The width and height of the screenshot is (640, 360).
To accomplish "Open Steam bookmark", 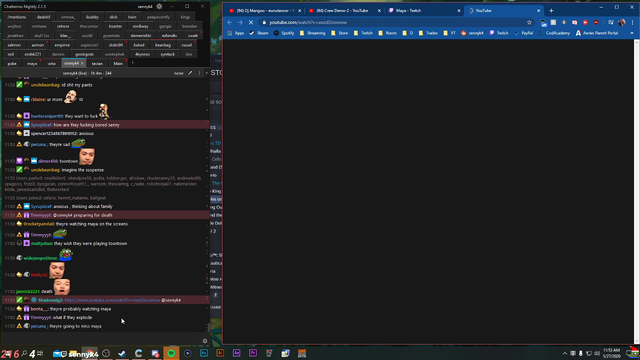I will point(259,33).
